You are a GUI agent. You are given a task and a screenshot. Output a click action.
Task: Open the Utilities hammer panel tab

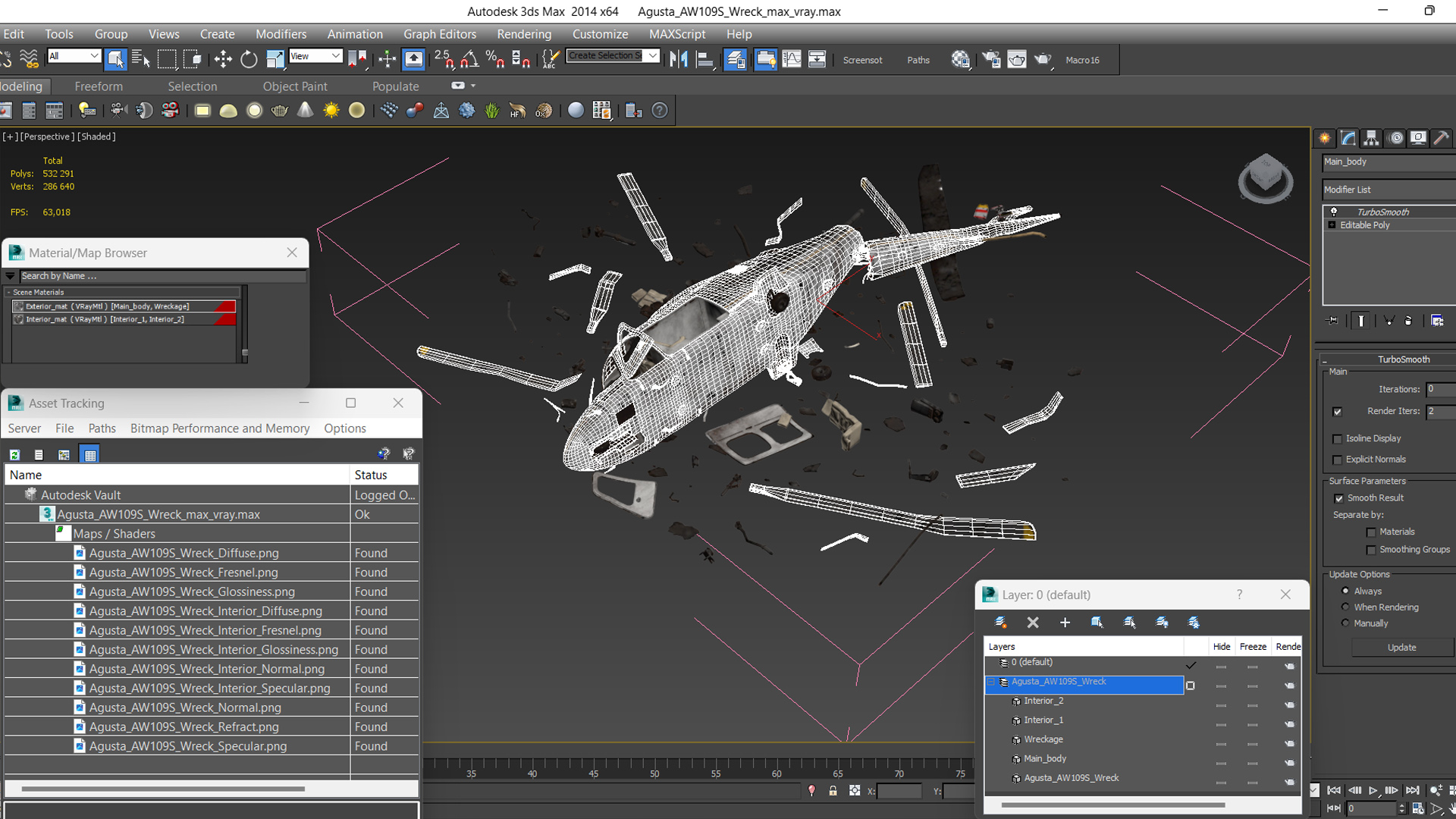pos(1442,138)
